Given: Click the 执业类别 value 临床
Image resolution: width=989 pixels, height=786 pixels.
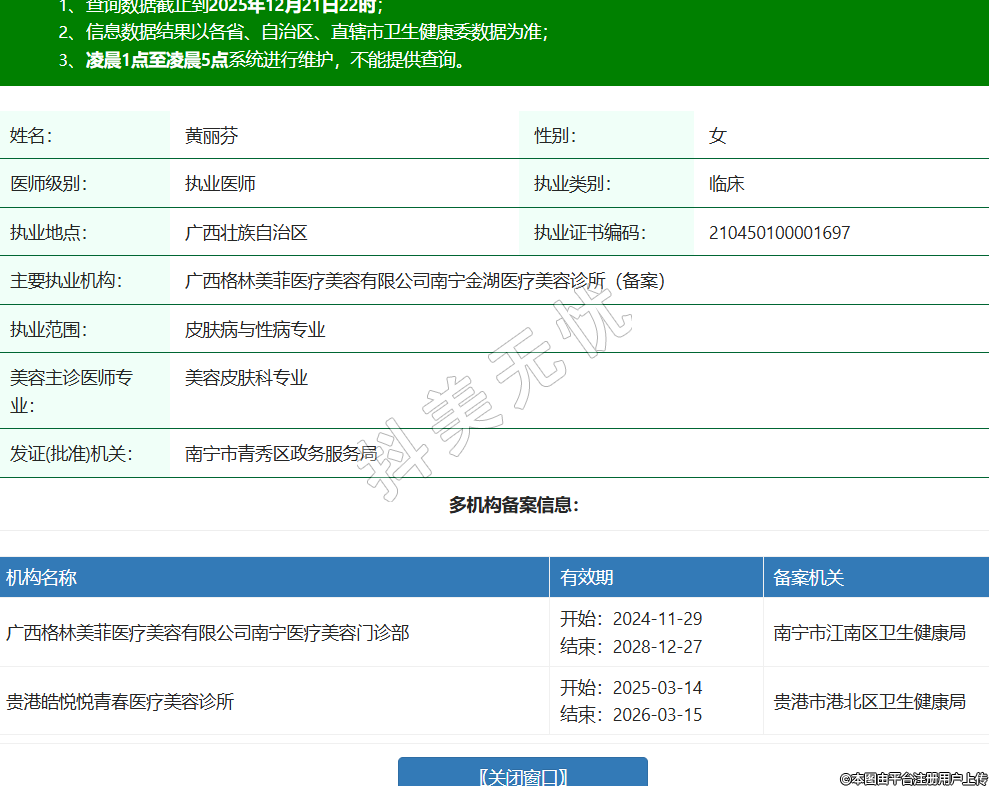Looking at the screenshot, I should [726, 184].
